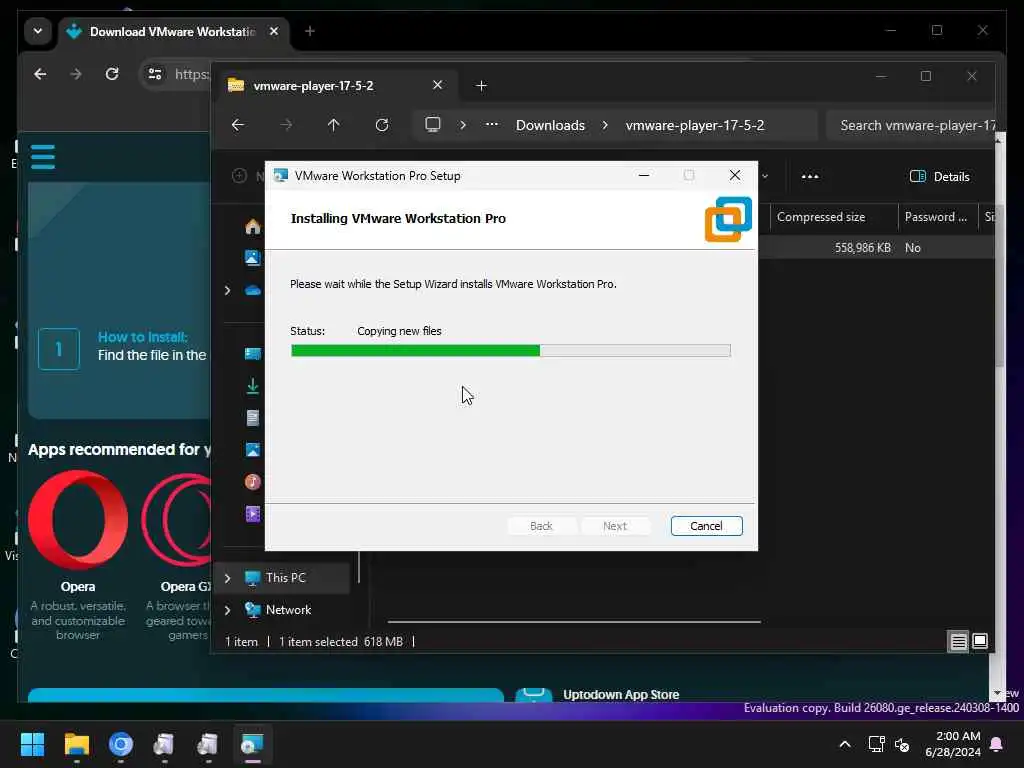This screenshot has height=768, width=1024.
Task: Sort by Password column header
Action: [x=935, y=217]
